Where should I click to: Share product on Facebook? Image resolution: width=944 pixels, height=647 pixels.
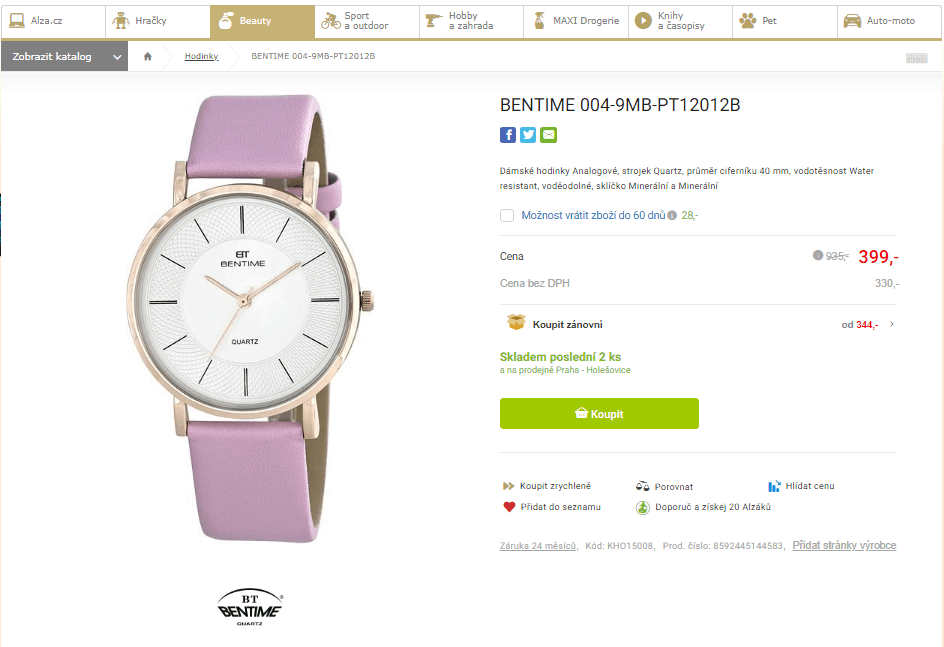pos(508,135)
